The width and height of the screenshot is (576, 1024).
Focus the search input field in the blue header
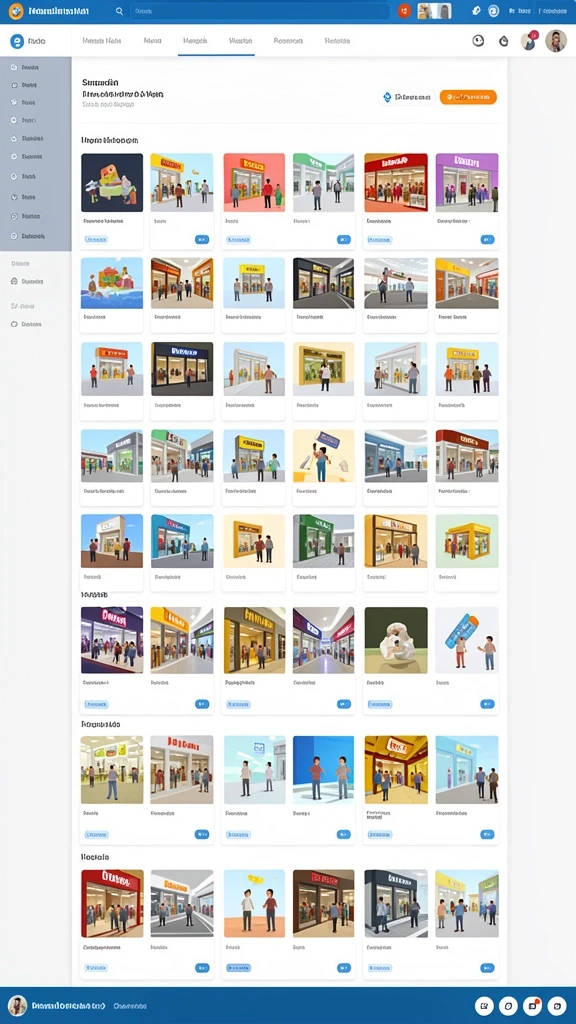pyautogui.click(x=260, y=11)
